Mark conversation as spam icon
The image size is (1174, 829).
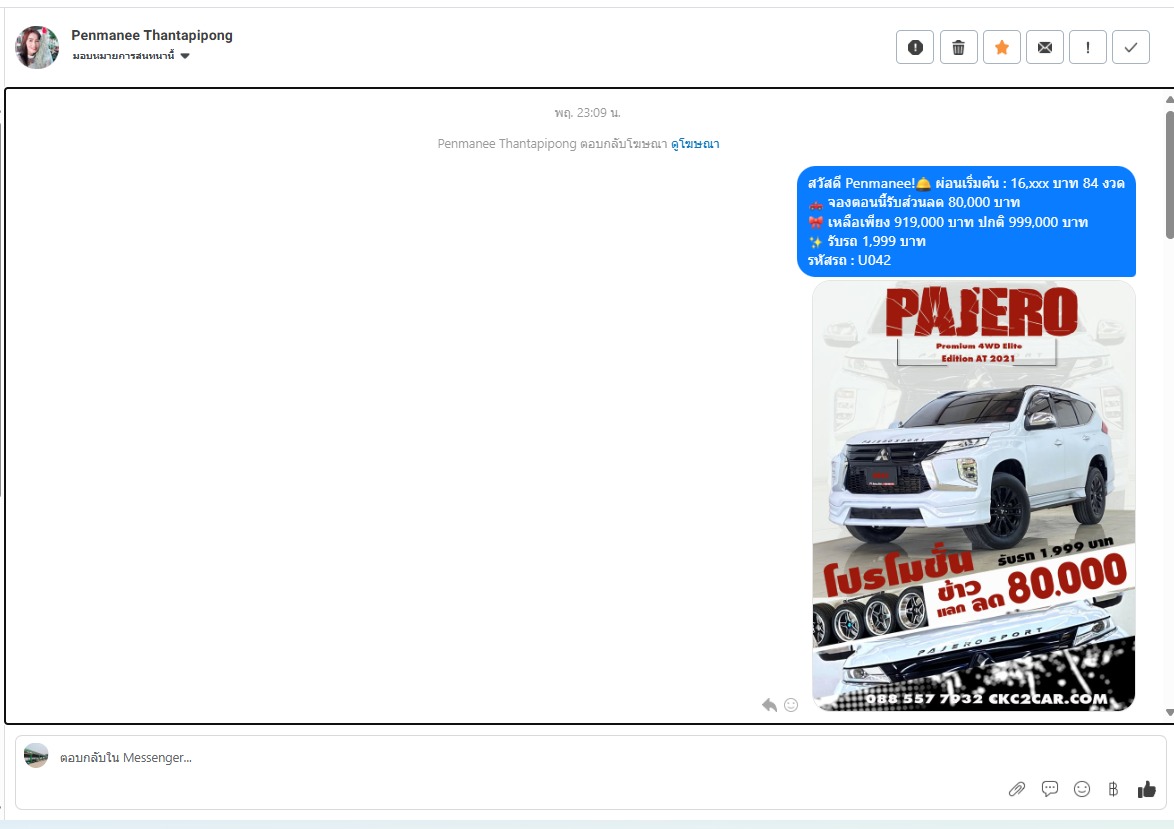tap(915, 48)
